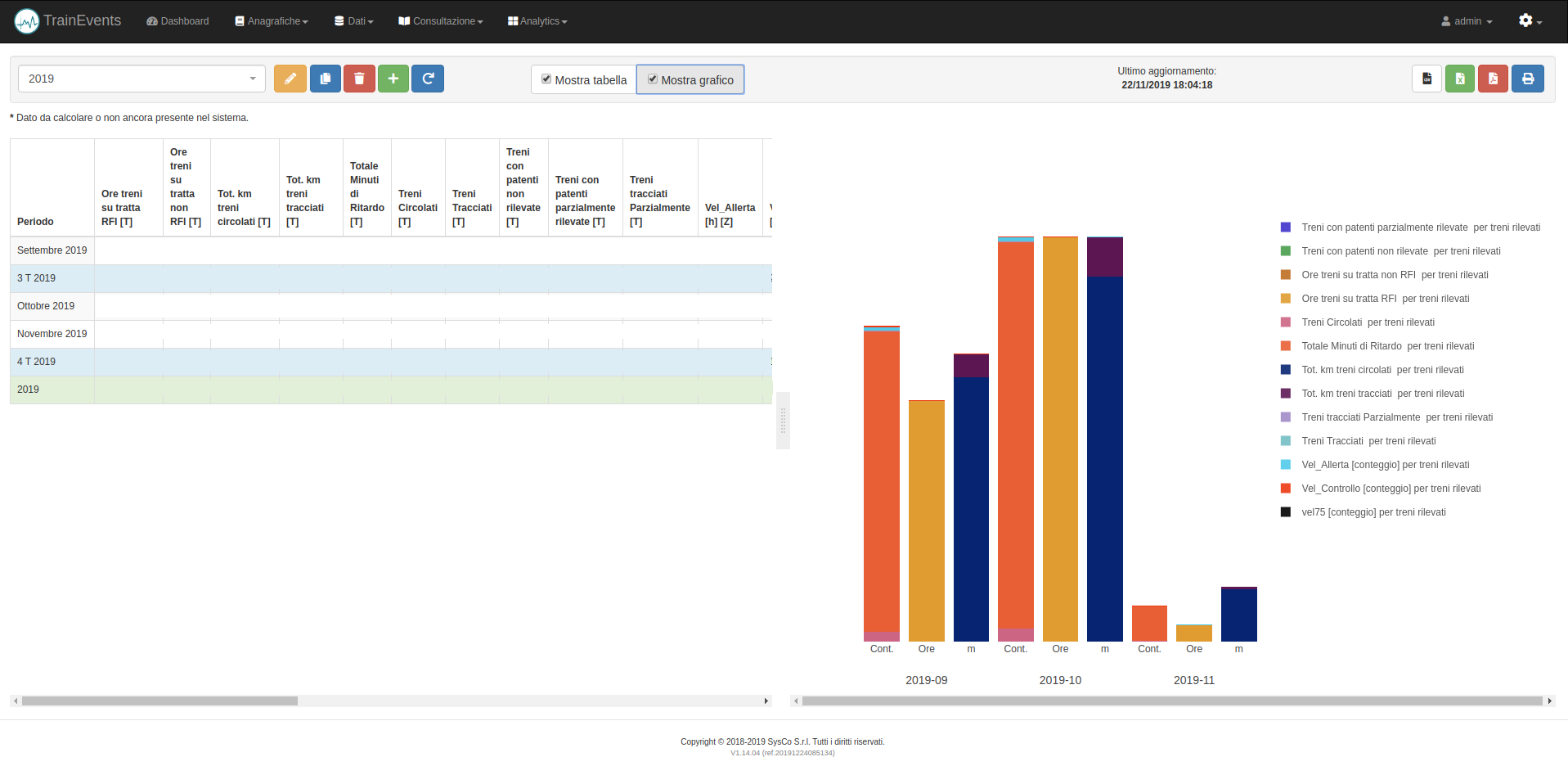Open the Dati menu

pos(354,21)
